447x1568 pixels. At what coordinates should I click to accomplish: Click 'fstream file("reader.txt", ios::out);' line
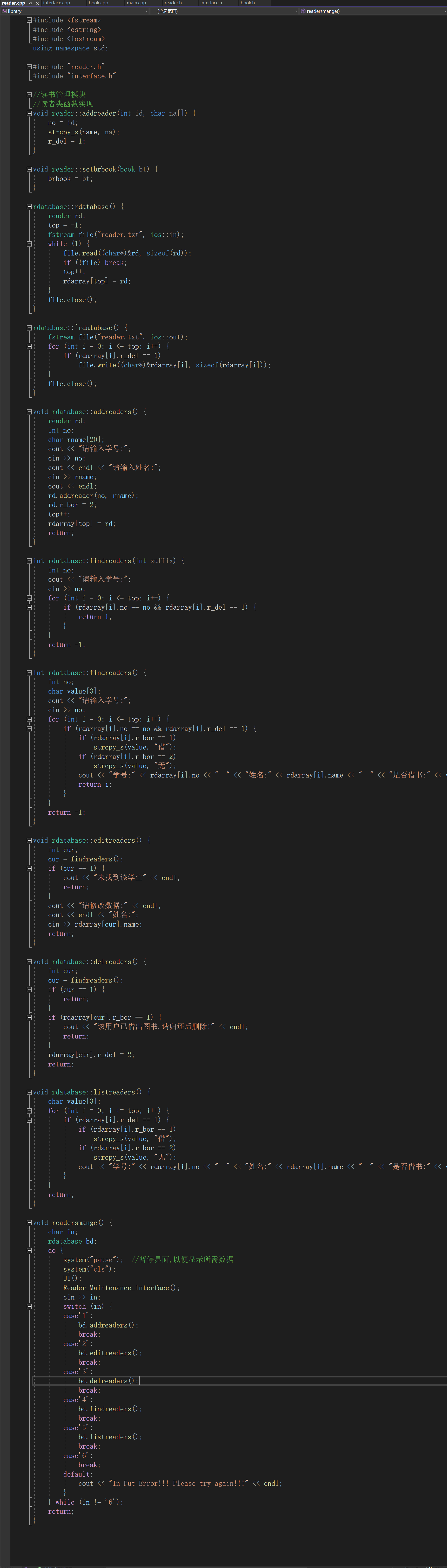[x=118, y=337]
